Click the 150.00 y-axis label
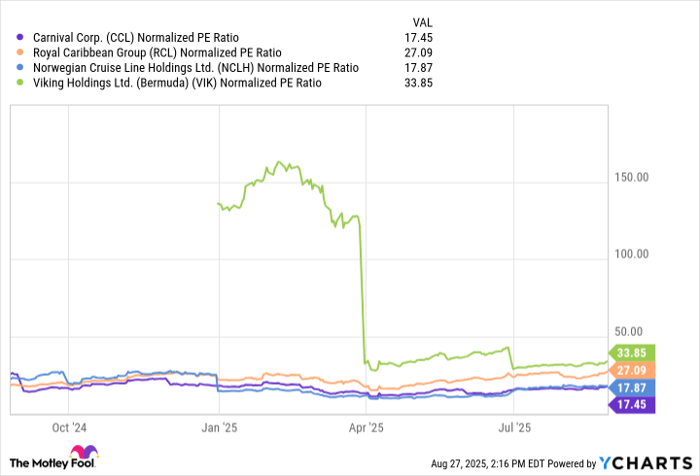The image size is (700, 476). [x=631, y=178]
